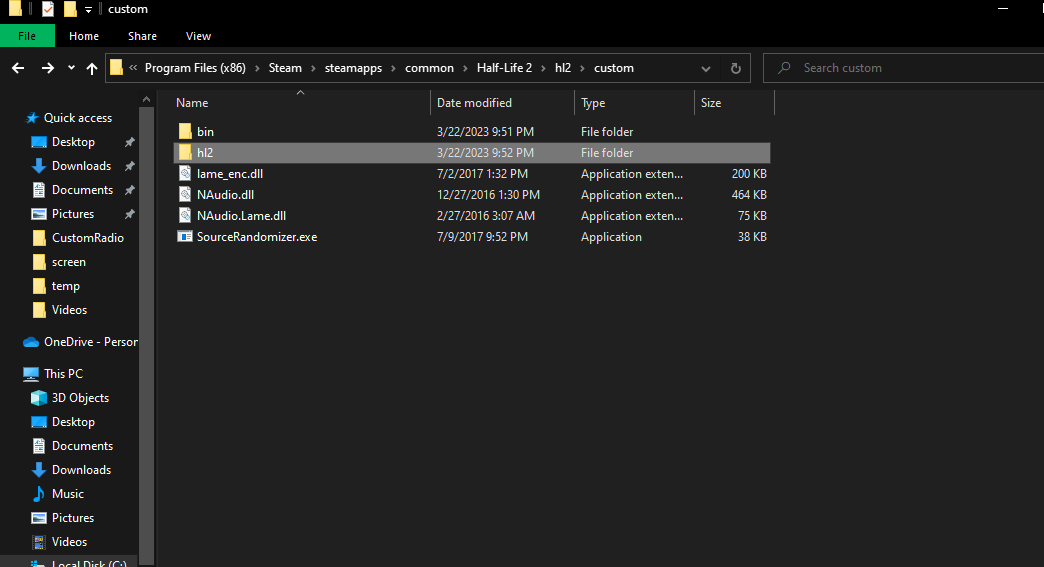Click the lame_enc.dll file name
Image resolution: width=1044 pixels, height=567 pixels.
coord(230,174)
